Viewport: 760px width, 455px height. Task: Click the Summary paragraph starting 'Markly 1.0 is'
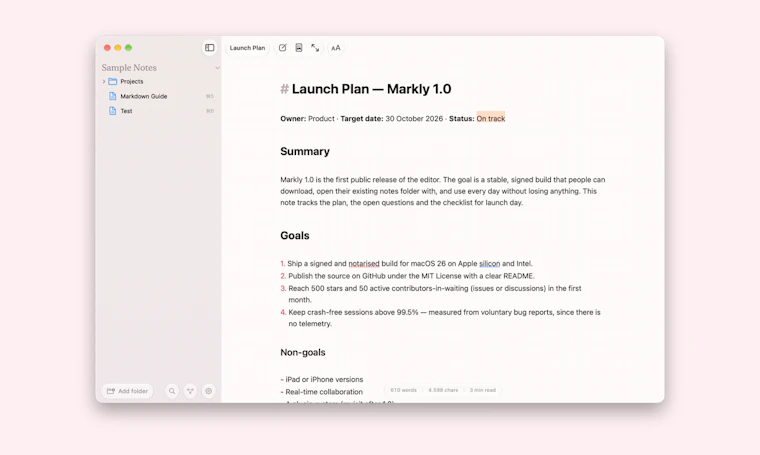coord(443,191)
